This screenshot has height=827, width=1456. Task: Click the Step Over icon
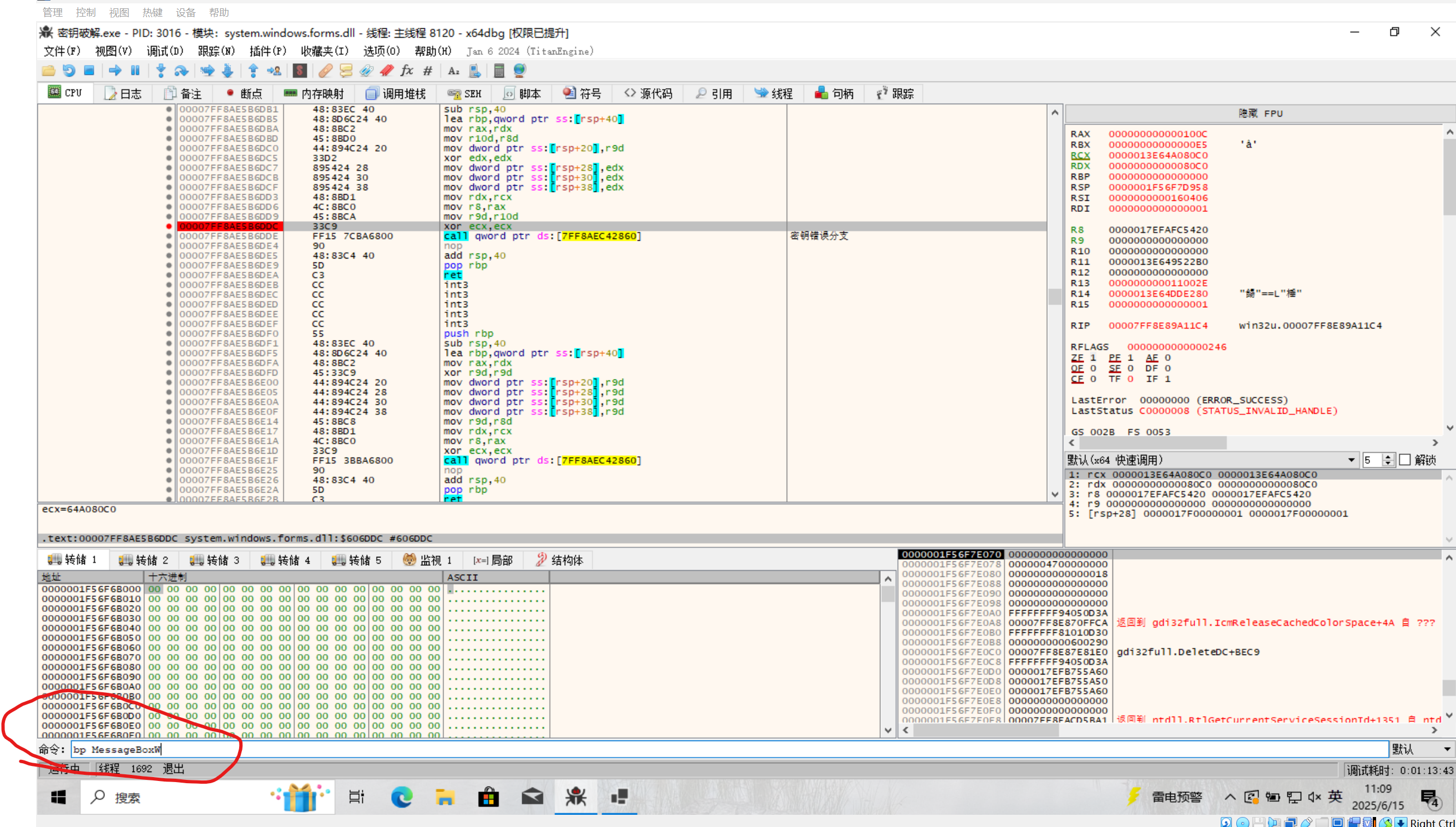[x=181, y=70]
